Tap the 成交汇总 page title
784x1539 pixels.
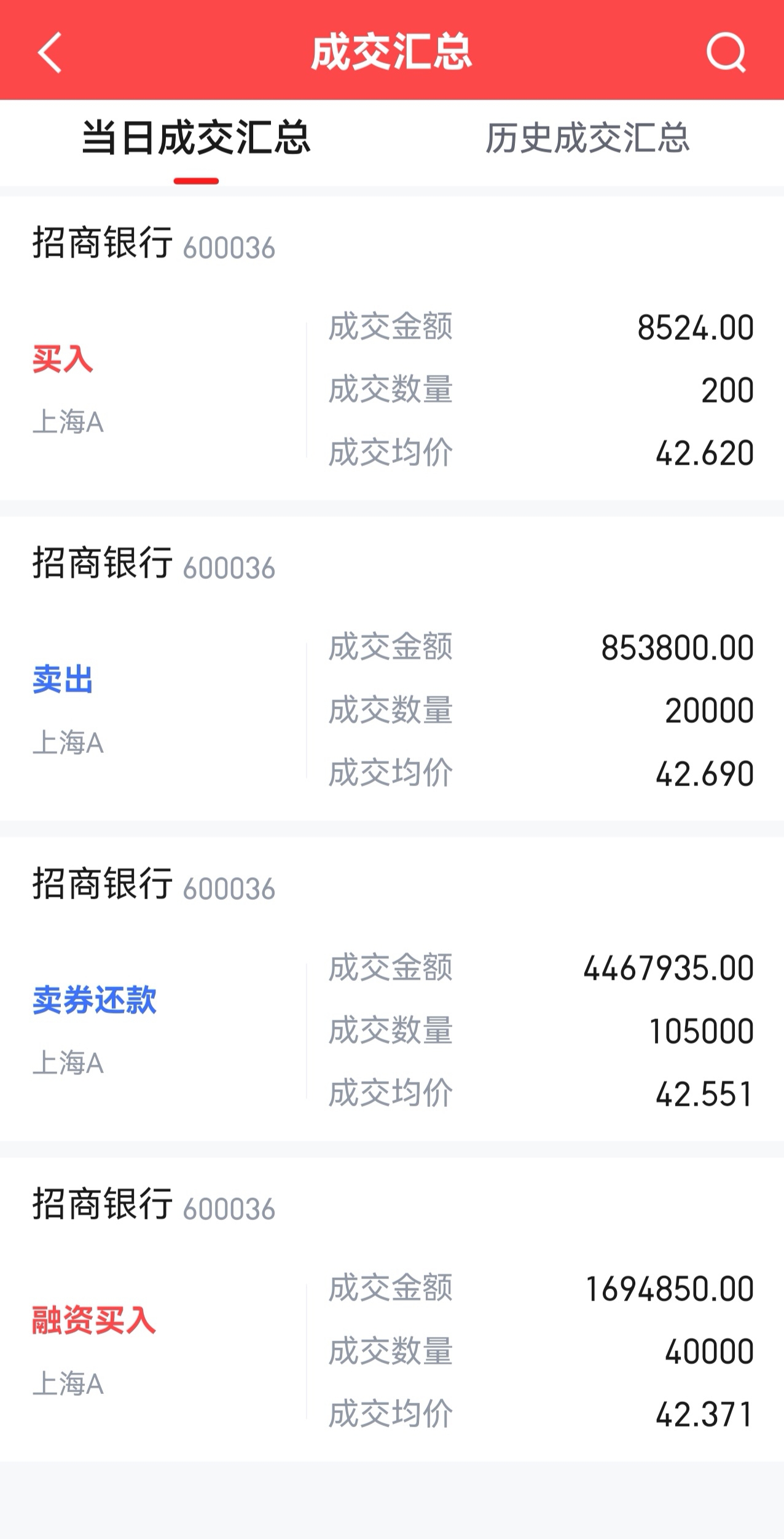click(x=391, y=53)
